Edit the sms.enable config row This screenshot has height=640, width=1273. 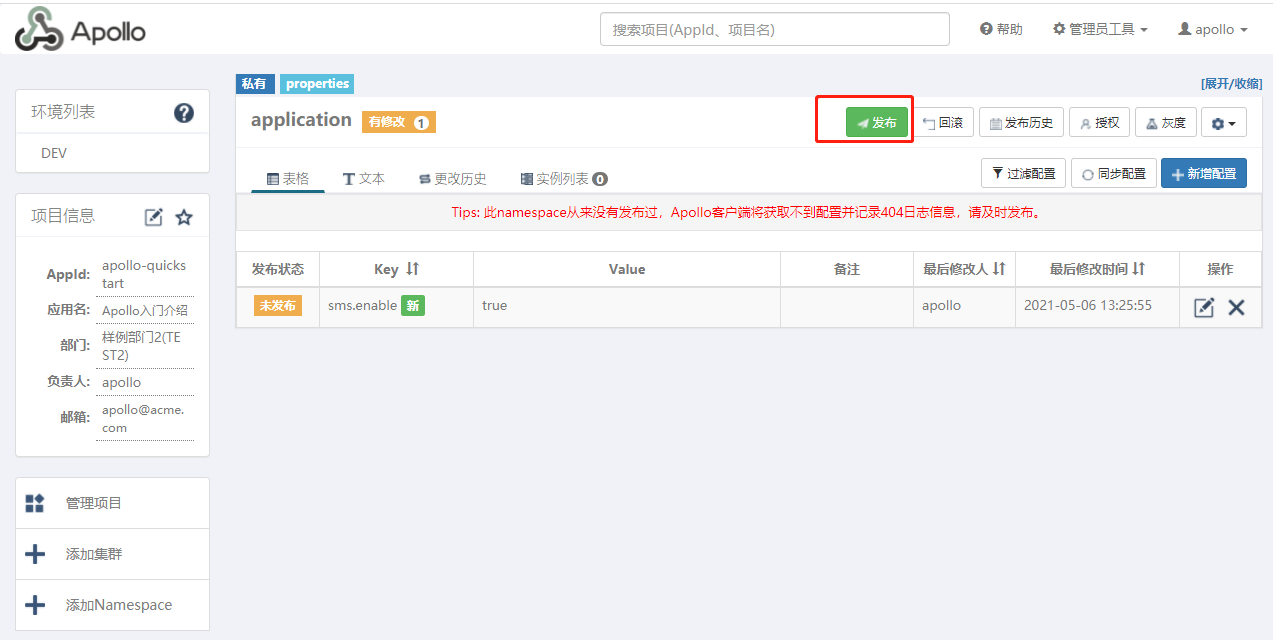click(x=1204, y=307)
